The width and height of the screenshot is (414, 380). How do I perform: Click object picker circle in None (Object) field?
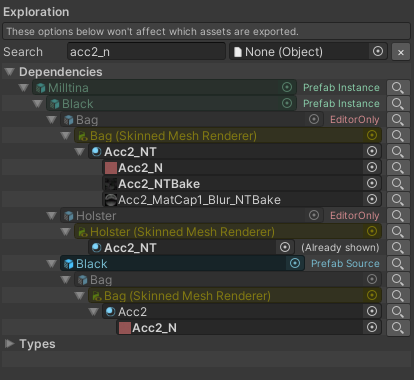(x=378, y=52)
